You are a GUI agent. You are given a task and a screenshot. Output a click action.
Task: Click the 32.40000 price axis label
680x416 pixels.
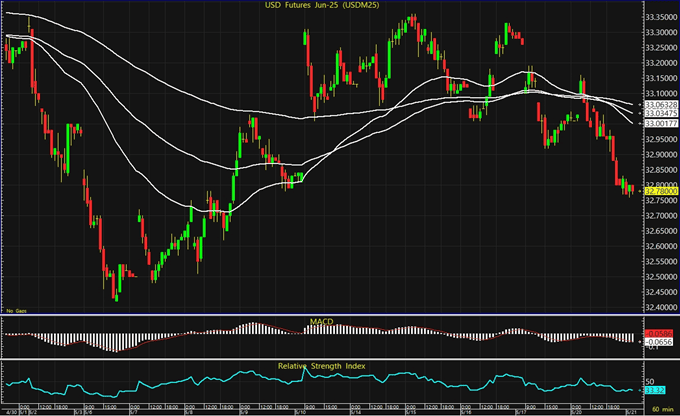(658, 306)
